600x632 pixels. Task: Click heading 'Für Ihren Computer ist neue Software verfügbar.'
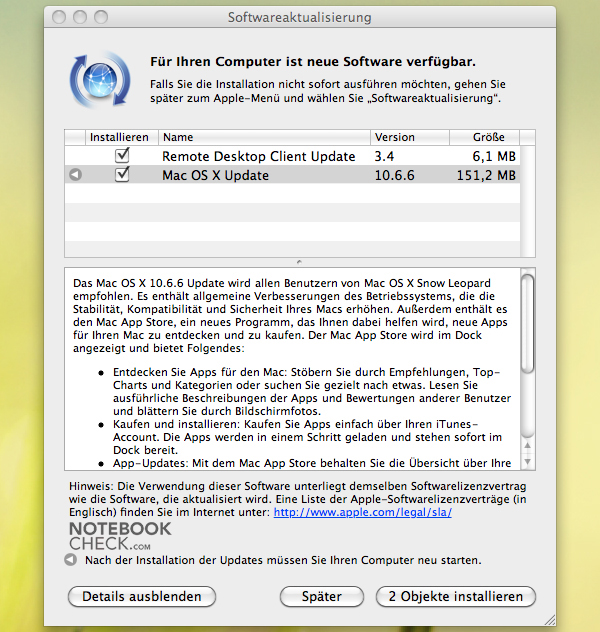click(313, 62)
